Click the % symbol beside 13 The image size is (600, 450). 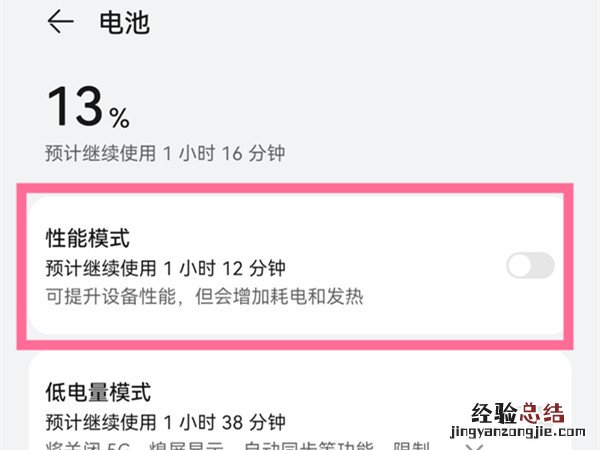120,120
